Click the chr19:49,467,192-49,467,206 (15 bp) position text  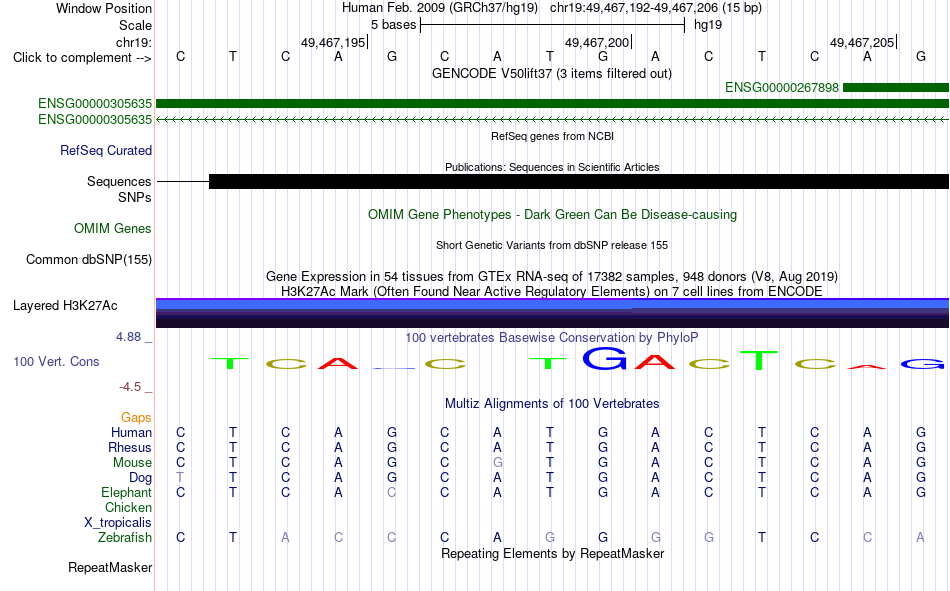pos(656,8)
